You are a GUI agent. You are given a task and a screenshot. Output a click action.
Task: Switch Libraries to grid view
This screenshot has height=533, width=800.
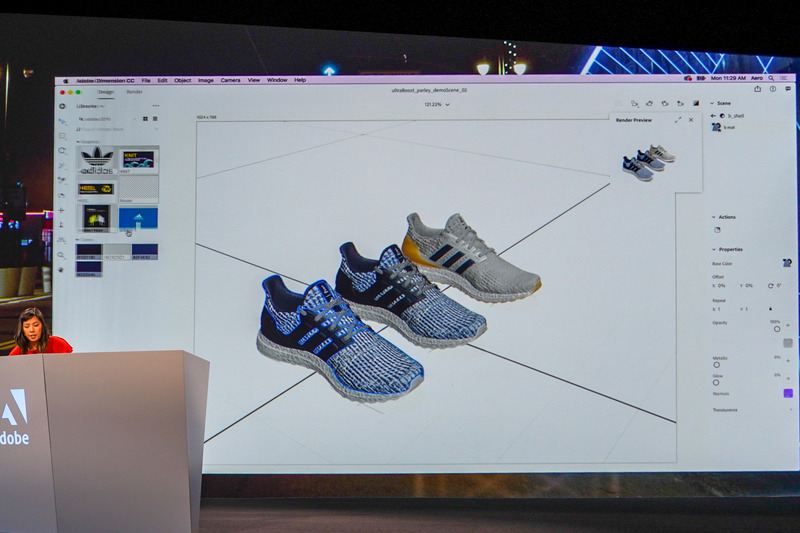click(145, 119)
